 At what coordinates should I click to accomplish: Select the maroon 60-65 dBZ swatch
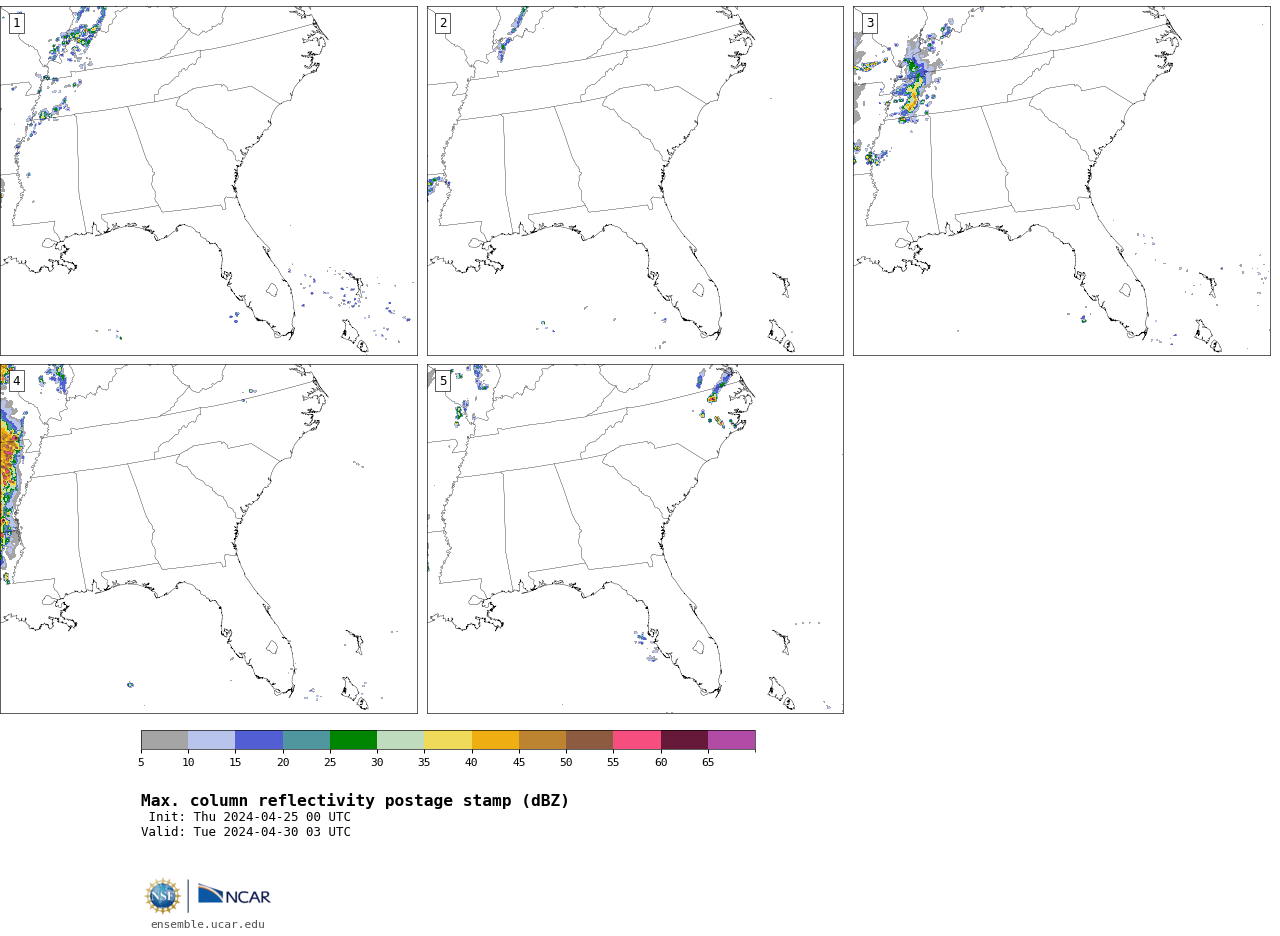pyautogui.click(x=684, y=740)
